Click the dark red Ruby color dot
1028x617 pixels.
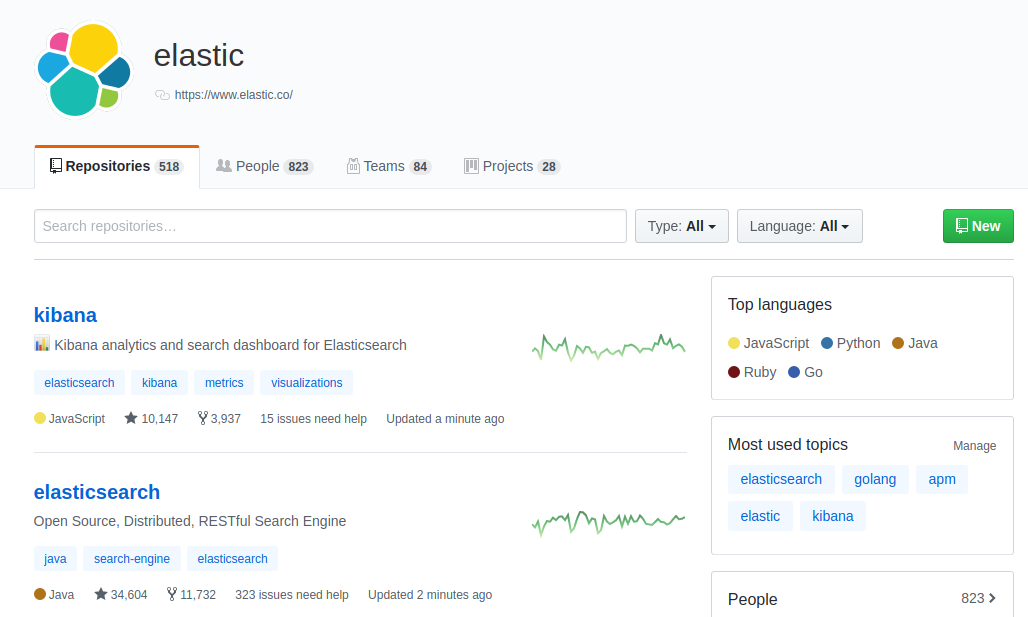point(734,372)
